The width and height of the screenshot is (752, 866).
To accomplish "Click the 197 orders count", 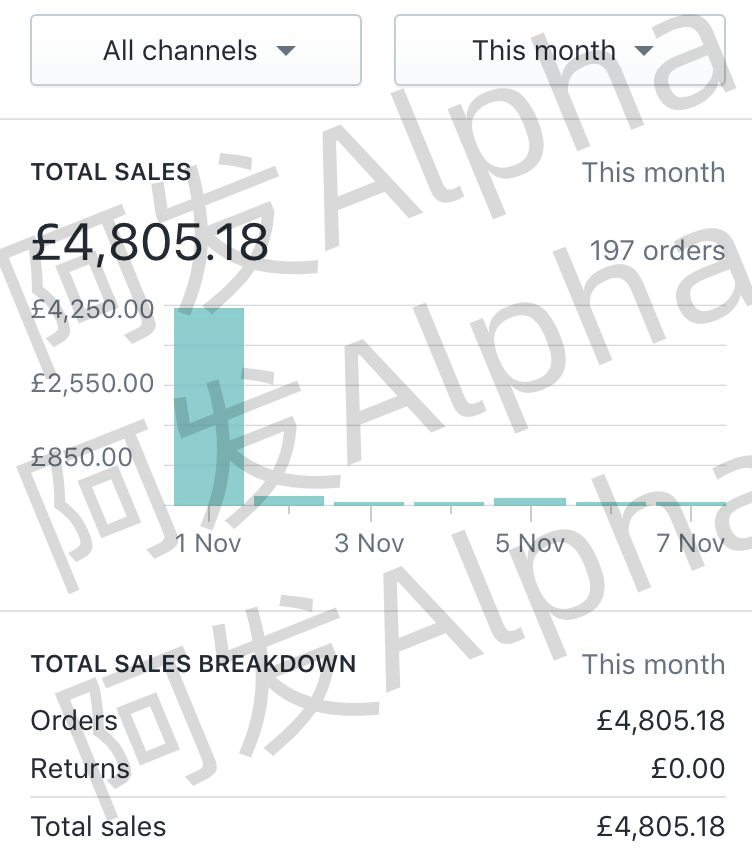I will click(x=656, y=250).
